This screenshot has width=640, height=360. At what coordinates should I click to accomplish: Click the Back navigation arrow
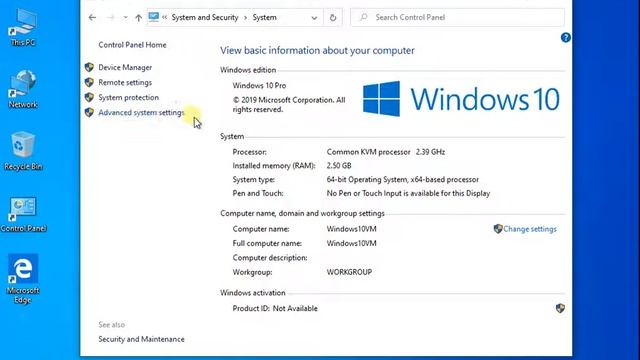92,18
